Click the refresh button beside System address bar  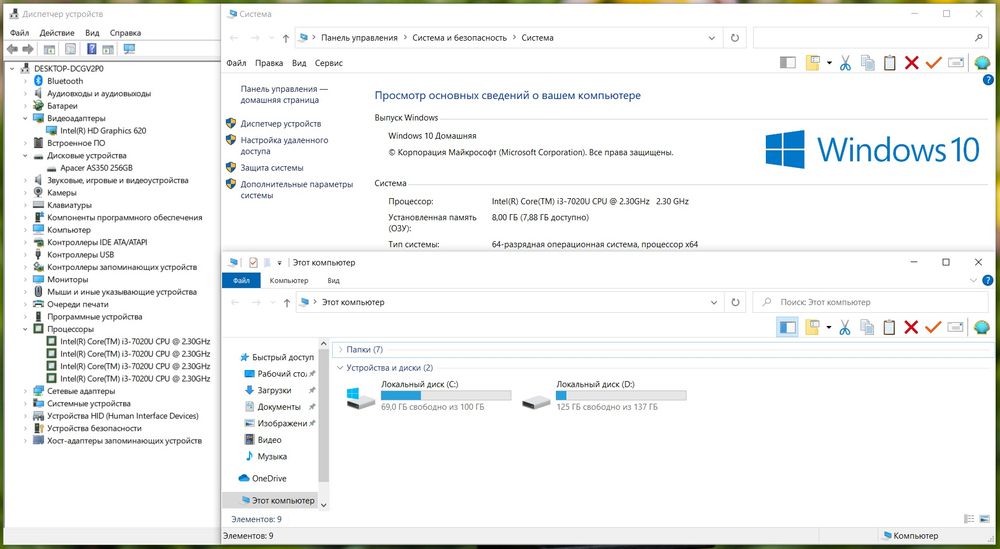[x=735, y=38]
